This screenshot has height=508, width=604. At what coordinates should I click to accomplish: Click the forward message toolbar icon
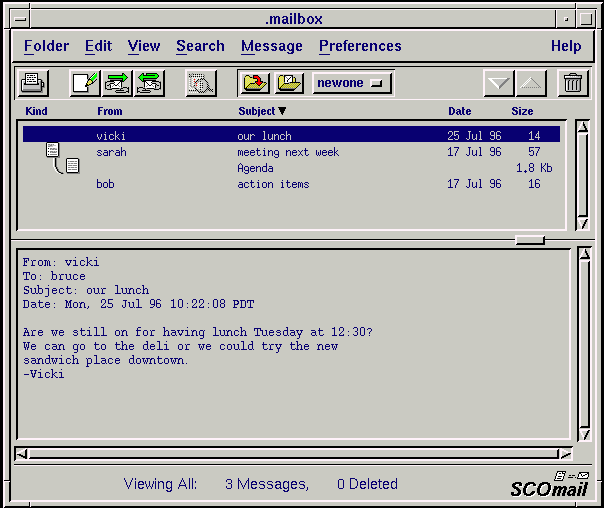tap(149, 83)
